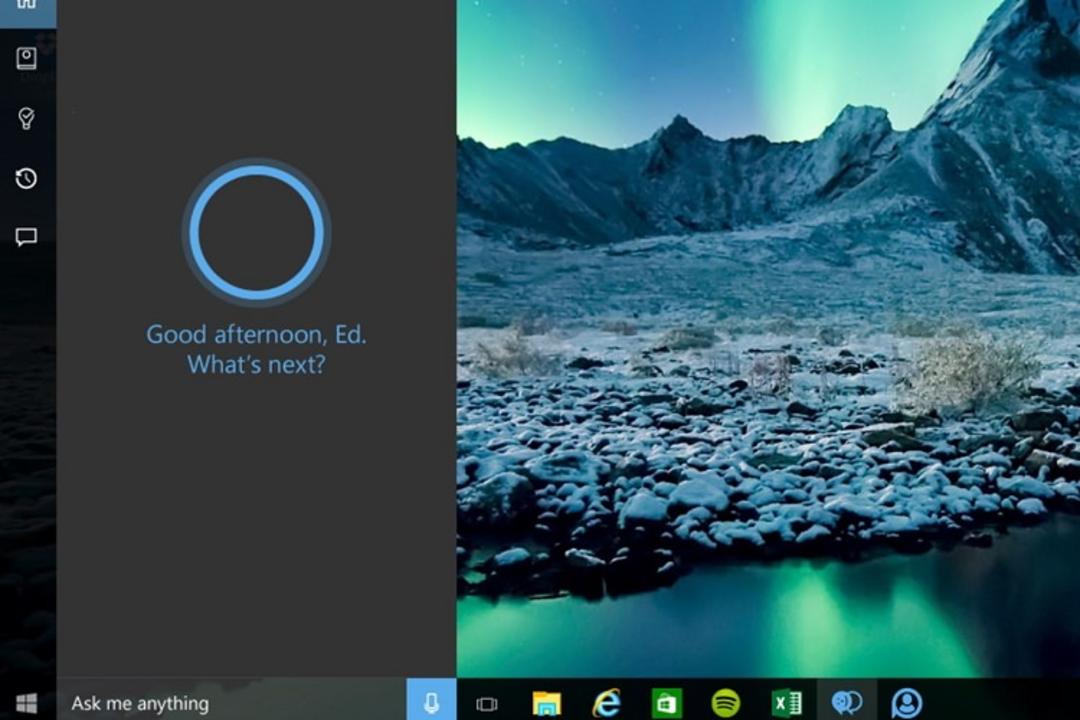Open Spotify from the taskbar
Screen dimensions: 1080x720
(x=725, y=703)
